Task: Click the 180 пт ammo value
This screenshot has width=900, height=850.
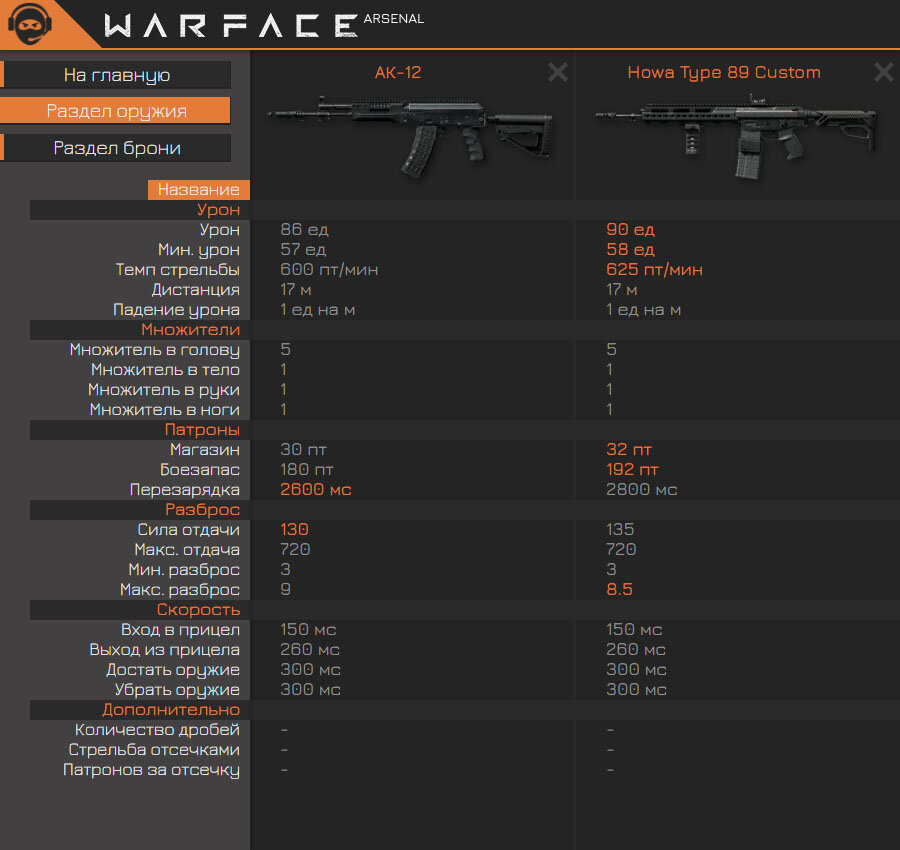Action: tap(307, 469)
